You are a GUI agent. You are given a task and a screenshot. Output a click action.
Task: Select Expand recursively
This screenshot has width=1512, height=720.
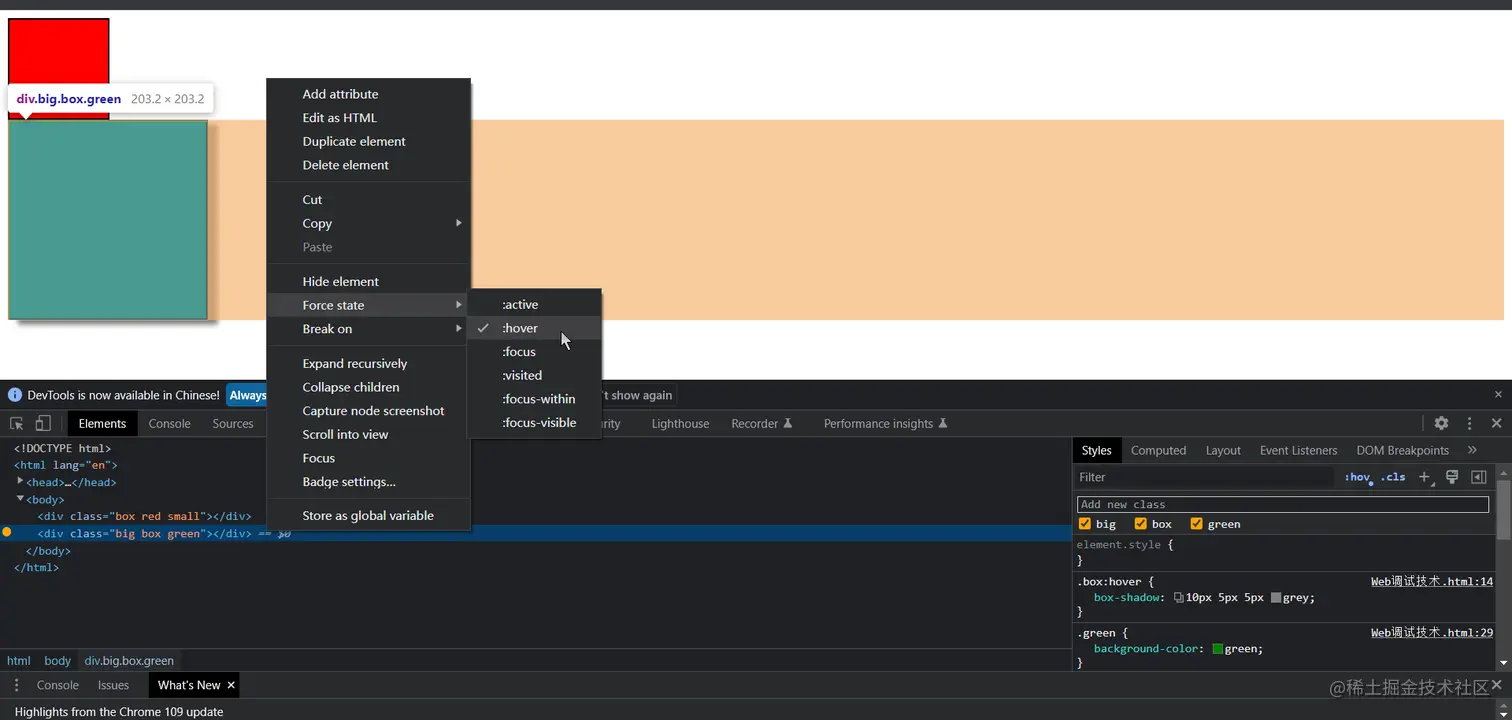(368, 363)
